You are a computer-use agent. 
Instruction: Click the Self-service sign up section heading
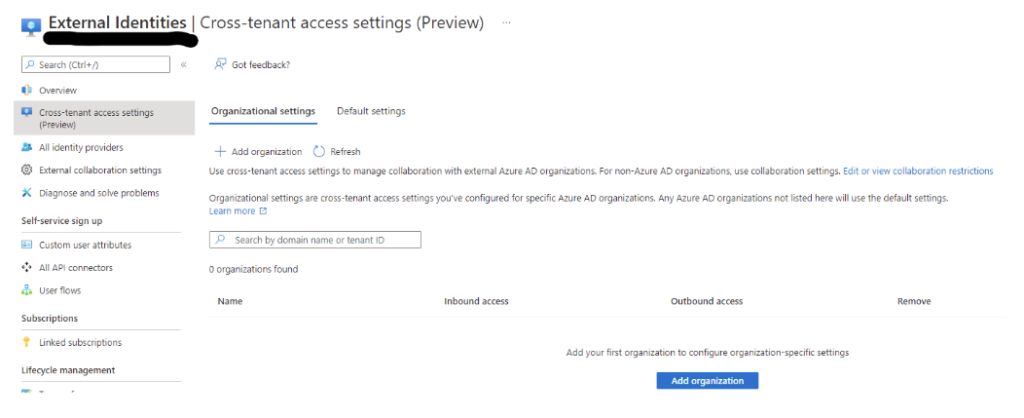(x=61, y=221)
